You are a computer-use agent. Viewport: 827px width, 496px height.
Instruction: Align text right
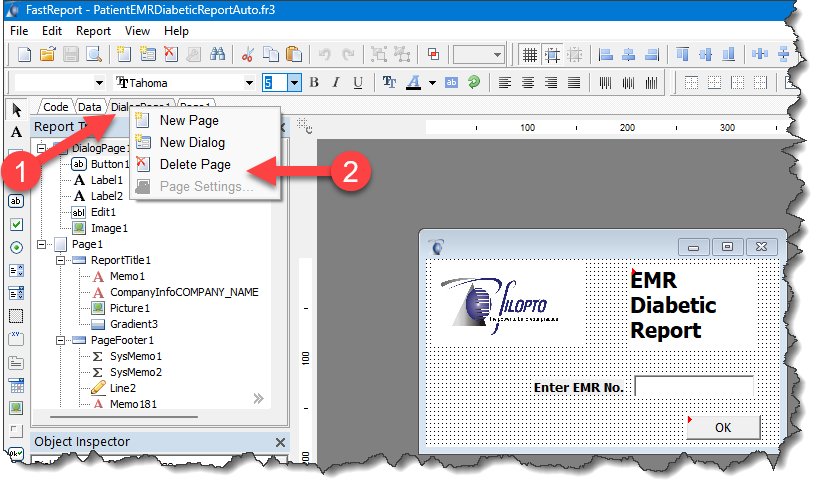[x=551, y=82]
